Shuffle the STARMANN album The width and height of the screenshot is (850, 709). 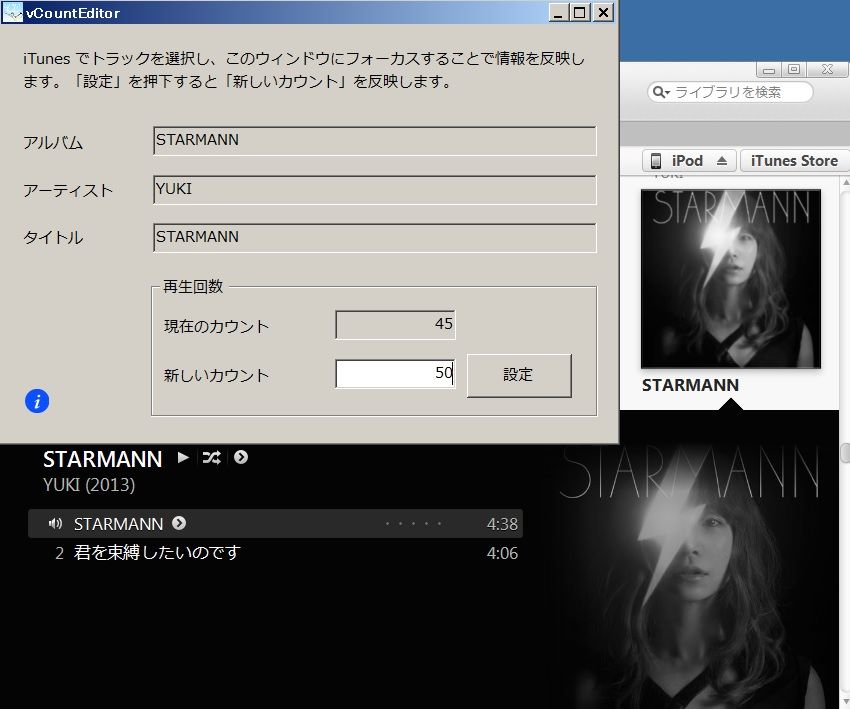(x=211, y=458)
